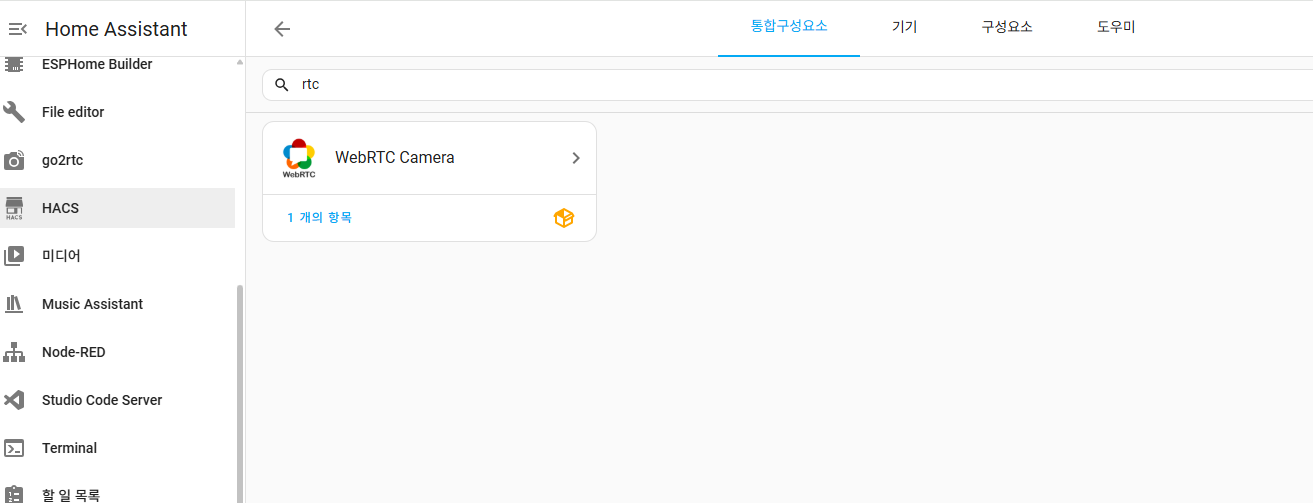The height and width of the screenshot is (503, 1313).
Task: Click the Studio Code Server VS Code icon
Action: pos(14,400)
